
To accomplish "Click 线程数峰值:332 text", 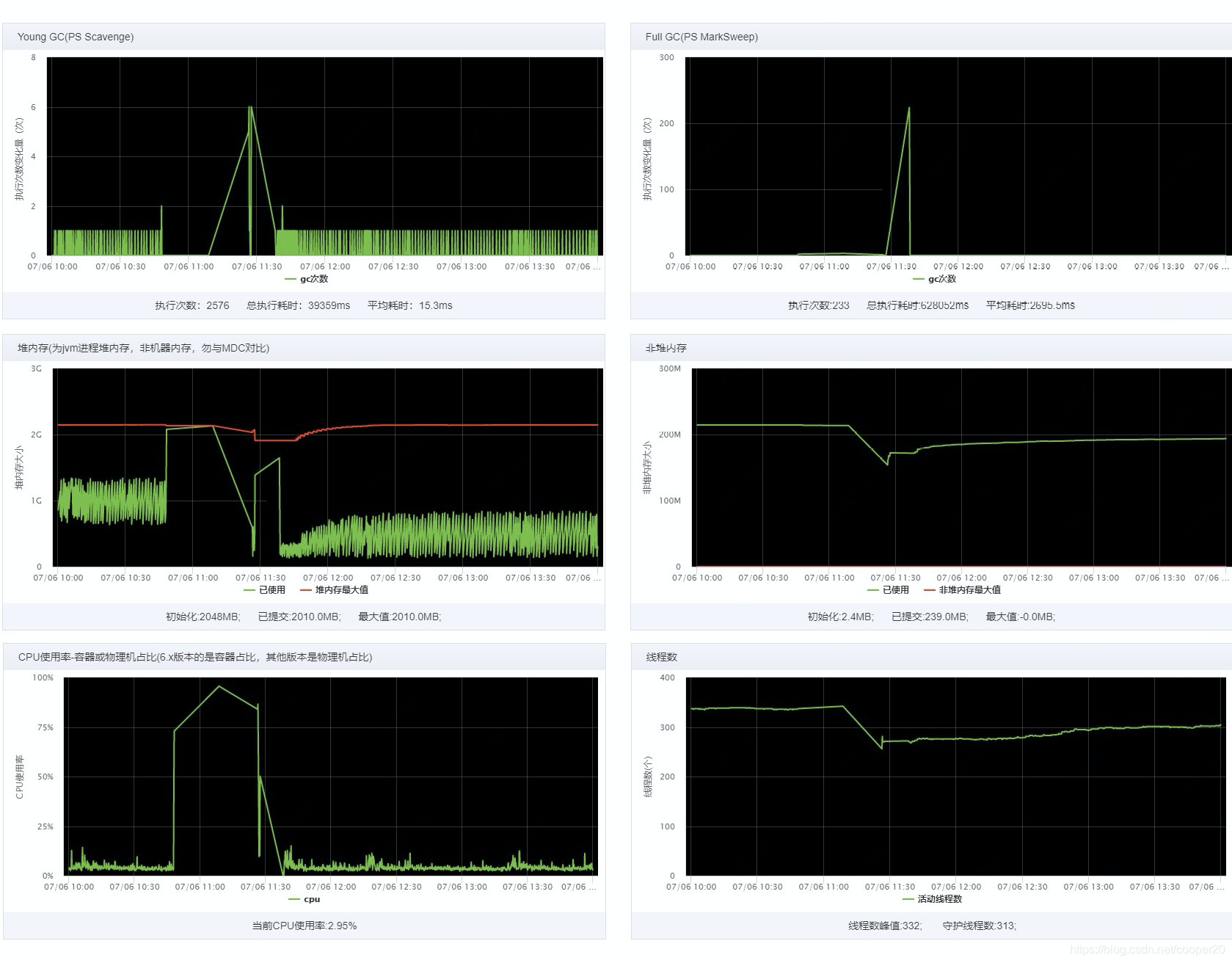I will [x=886, y=926].
